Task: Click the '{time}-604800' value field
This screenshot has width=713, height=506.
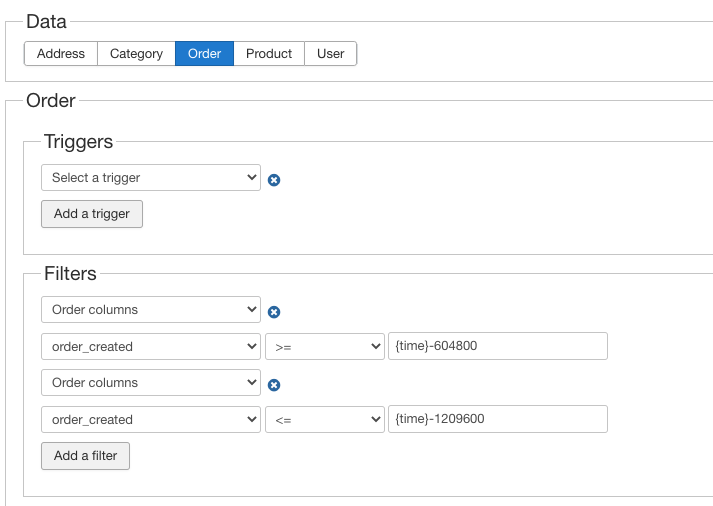Action: coord(498,347)
